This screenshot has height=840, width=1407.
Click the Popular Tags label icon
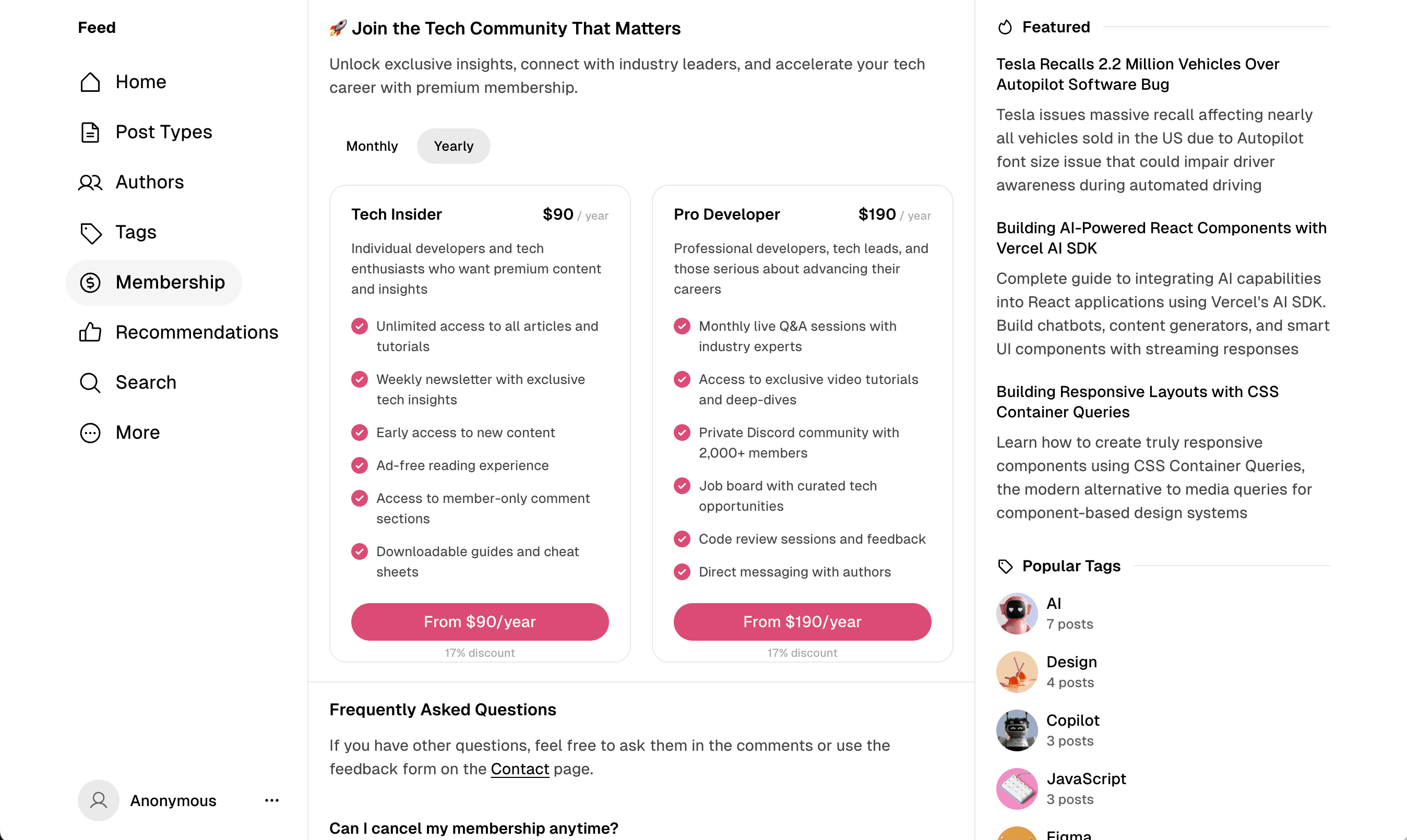(1006, 566)
